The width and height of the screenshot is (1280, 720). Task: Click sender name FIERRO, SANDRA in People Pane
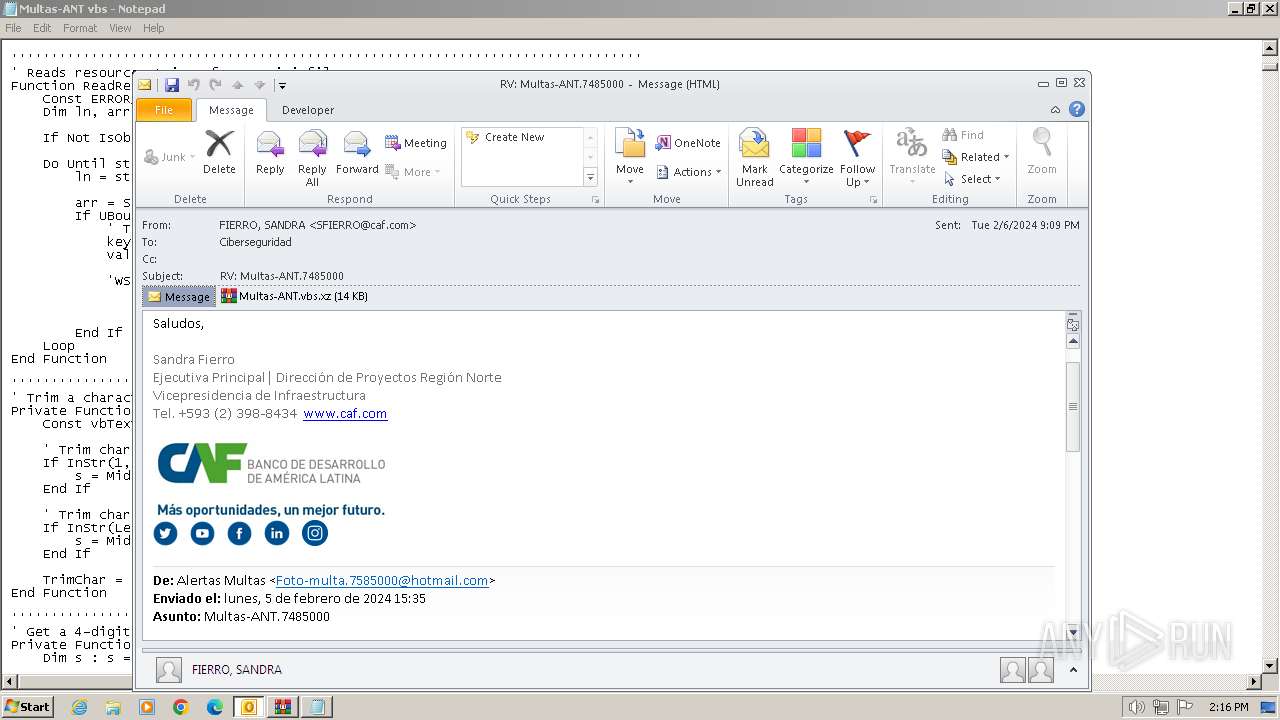point(237,670)
